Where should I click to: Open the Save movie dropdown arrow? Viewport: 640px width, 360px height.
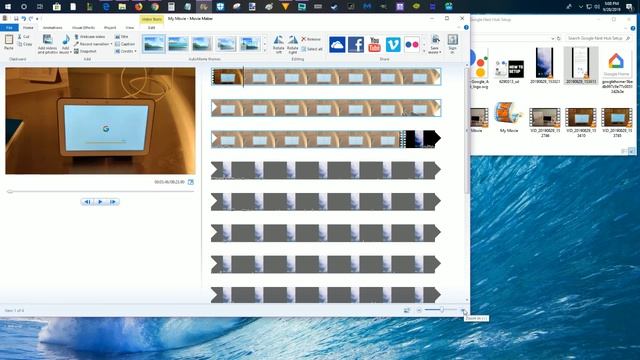tap(440, 52)
